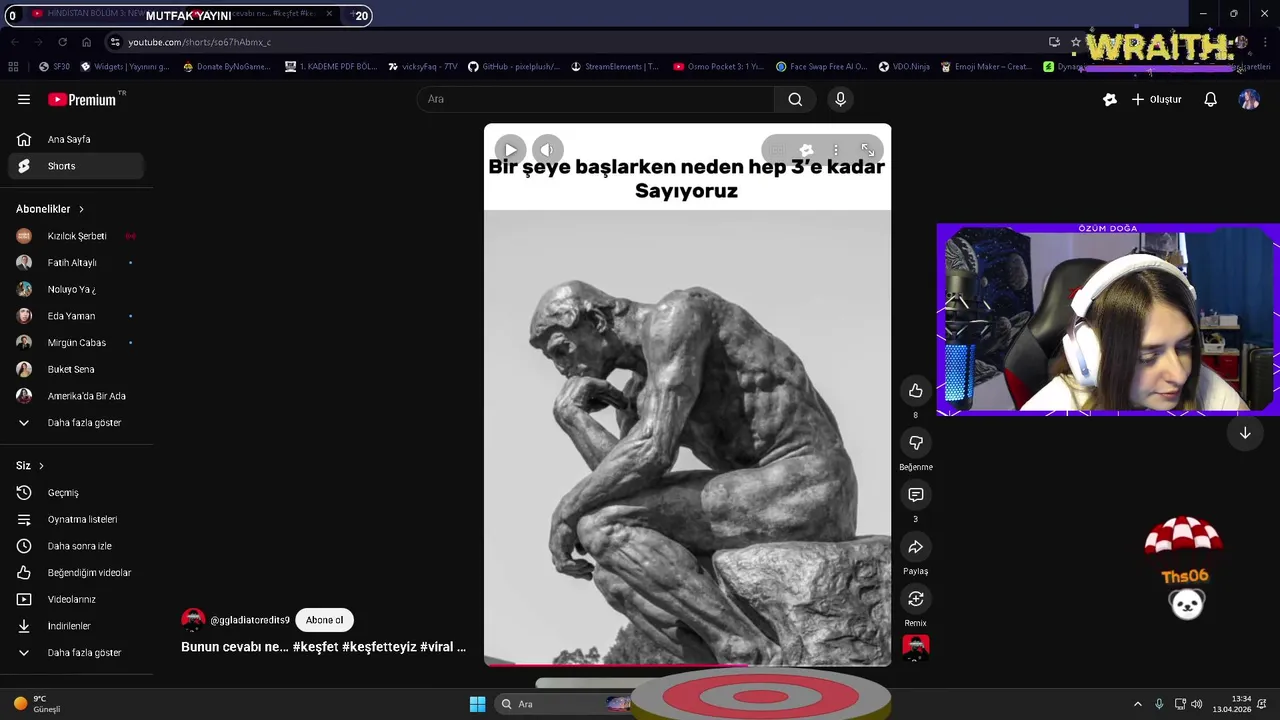Open Videolarınız your videos page
Image resolution: width=1280 pixels, height=720 pixels.
(x=76, y=599)
